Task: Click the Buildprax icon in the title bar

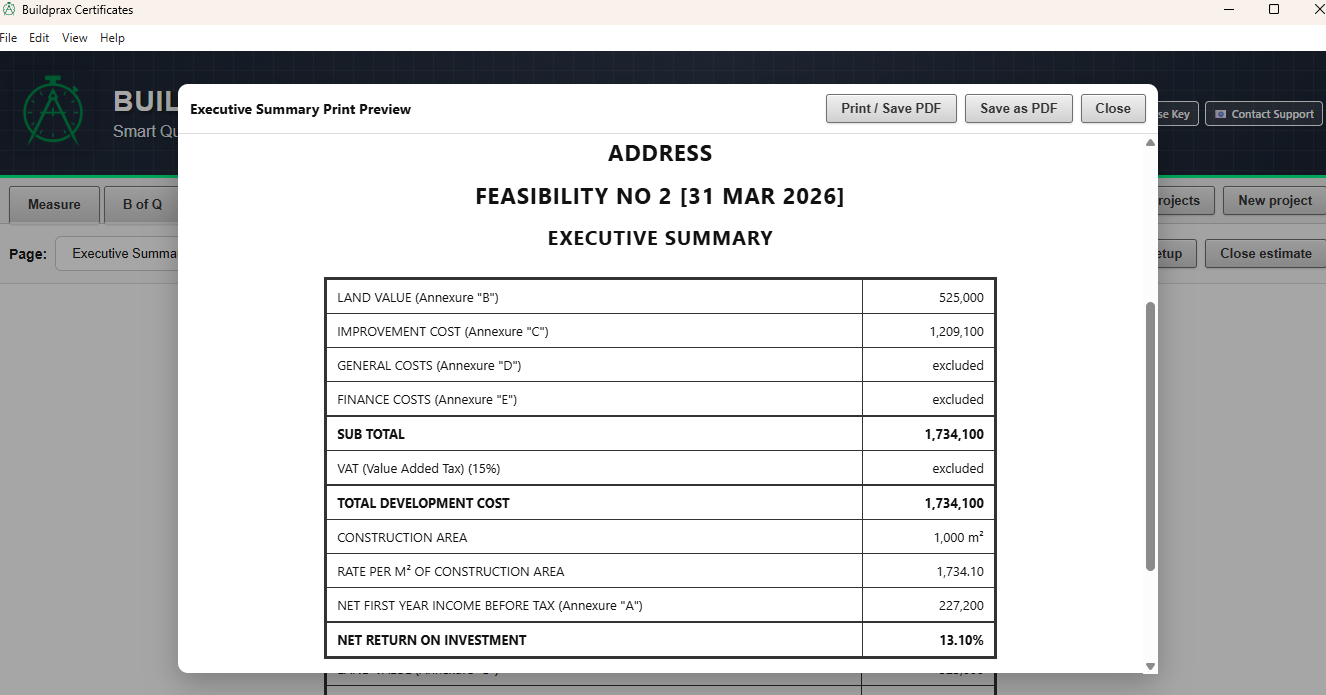Action: coord(9,9)
